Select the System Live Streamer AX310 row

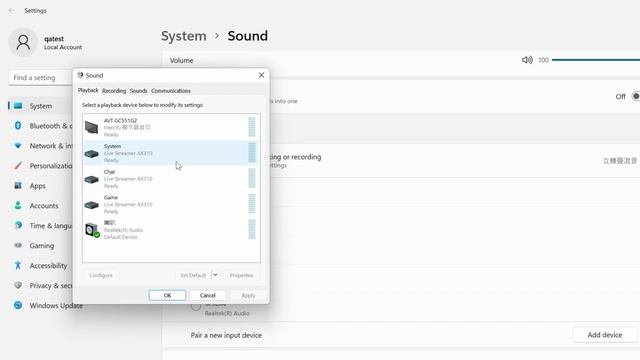point(171,153)
